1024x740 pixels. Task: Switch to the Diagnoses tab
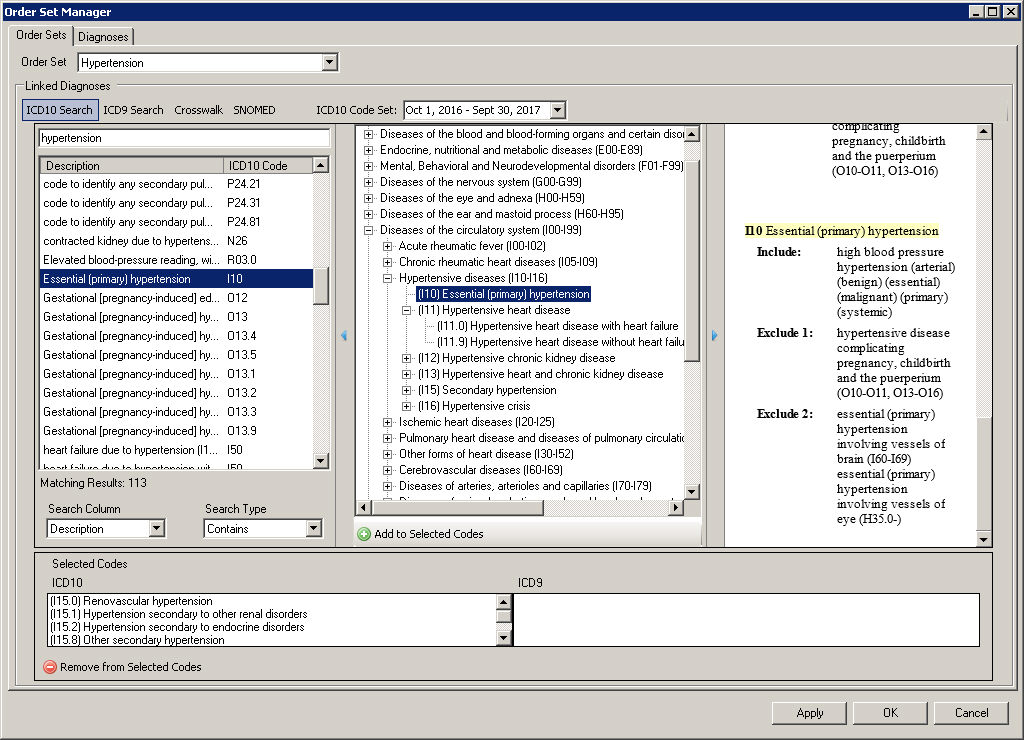point(103,37)
